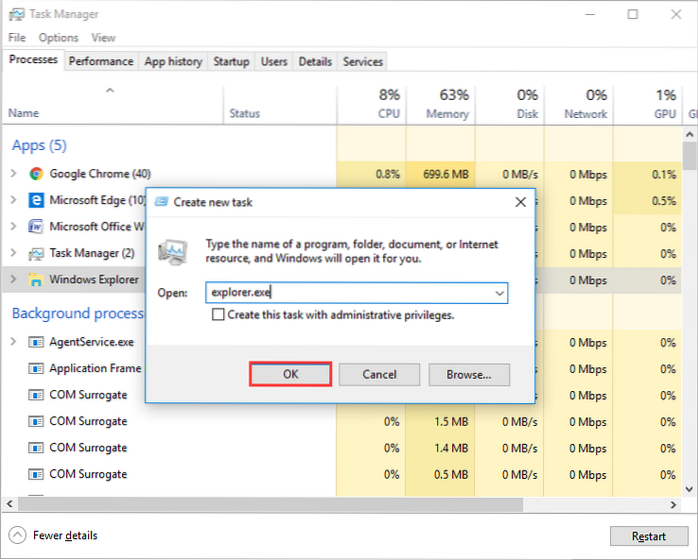This screenshot has height=560, width=698.
Task: Click the Microsoft Edge process icon
Action: click(37, 200)
